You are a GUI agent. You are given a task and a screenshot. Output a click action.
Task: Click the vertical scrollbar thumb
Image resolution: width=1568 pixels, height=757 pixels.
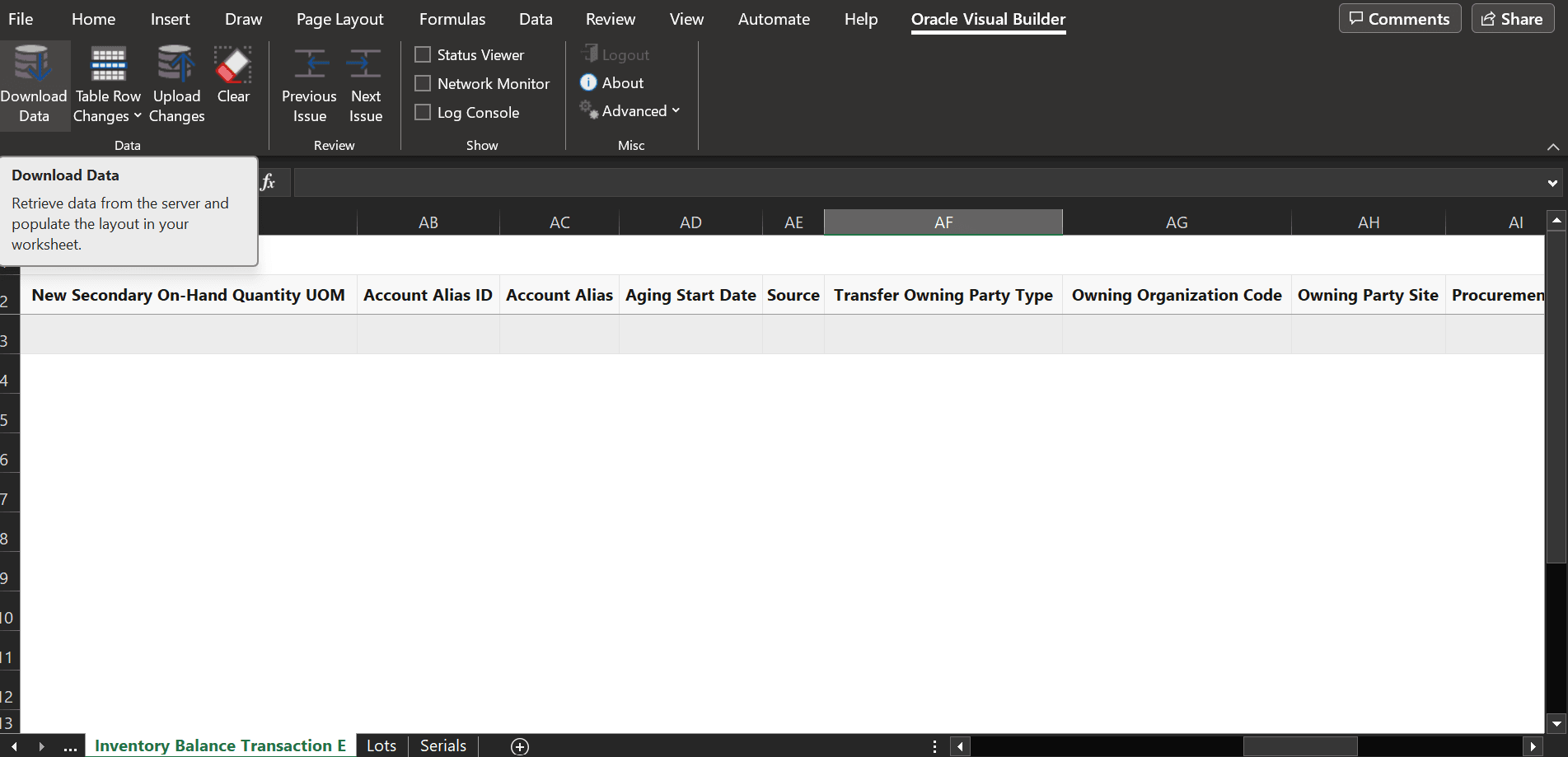pyautogui.click(x=1556, y=397)
